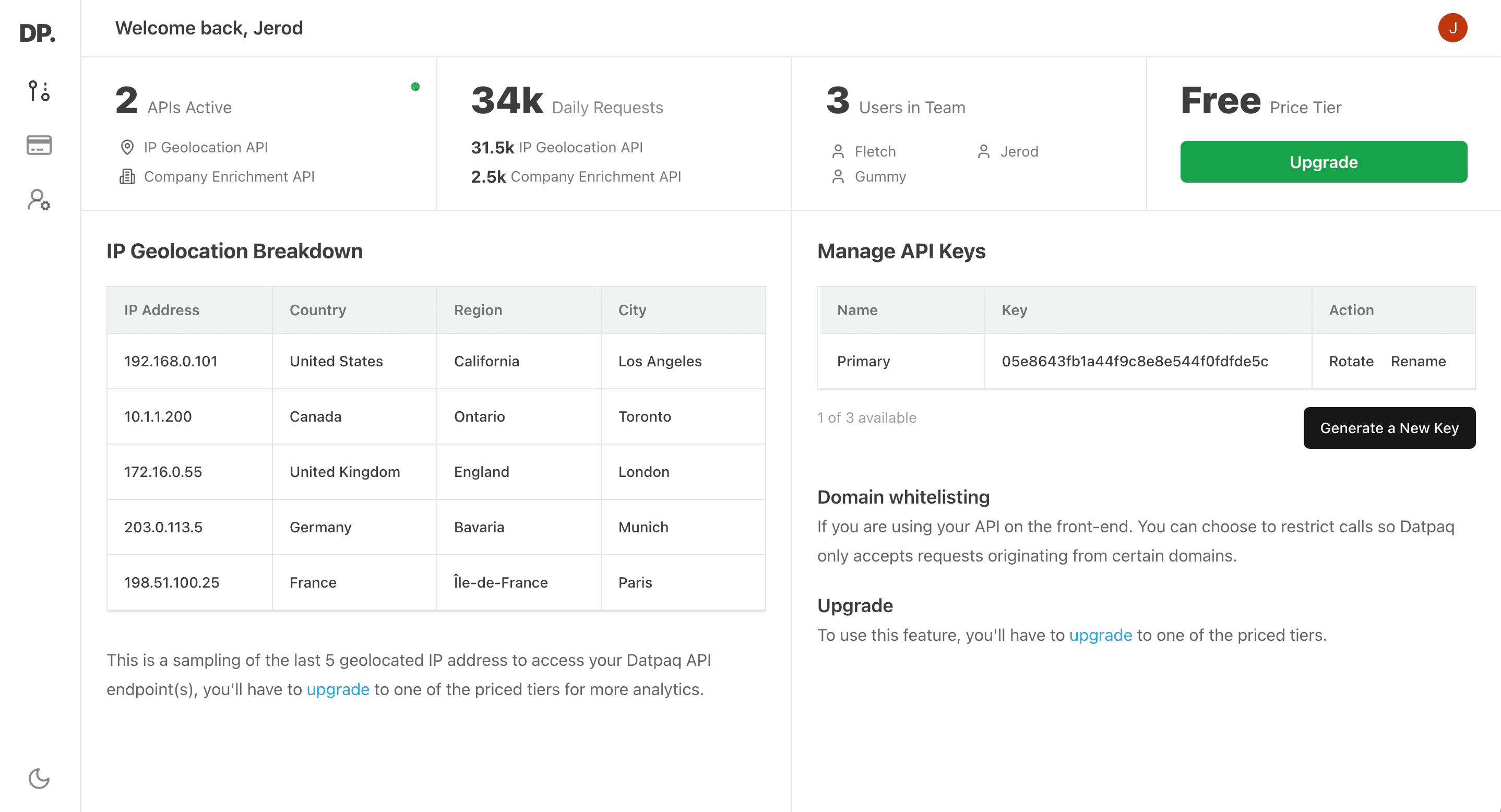
Task: Click Generate a New Key button
Action: 1389,428
